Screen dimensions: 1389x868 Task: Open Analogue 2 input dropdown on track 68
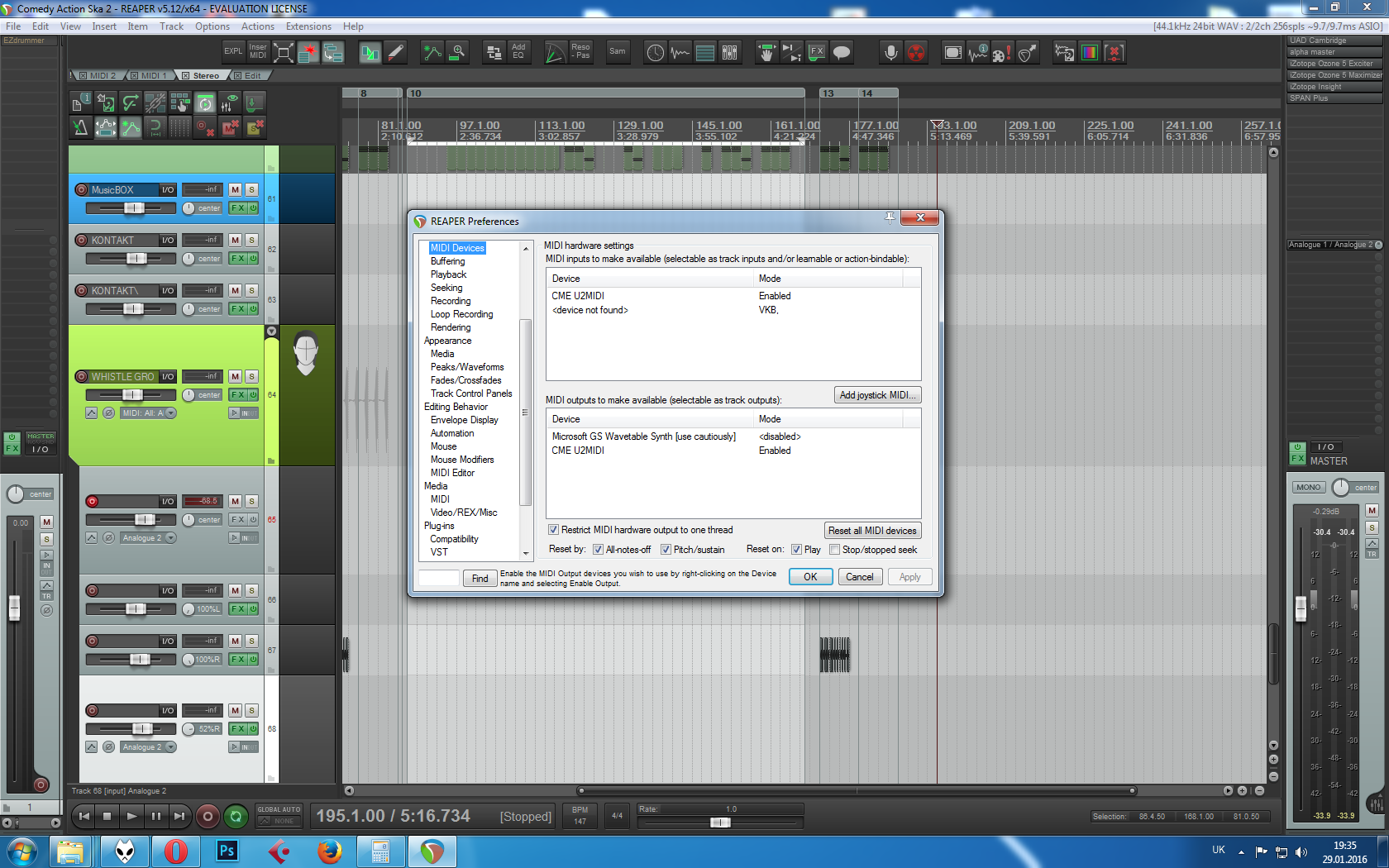[148, 747]
